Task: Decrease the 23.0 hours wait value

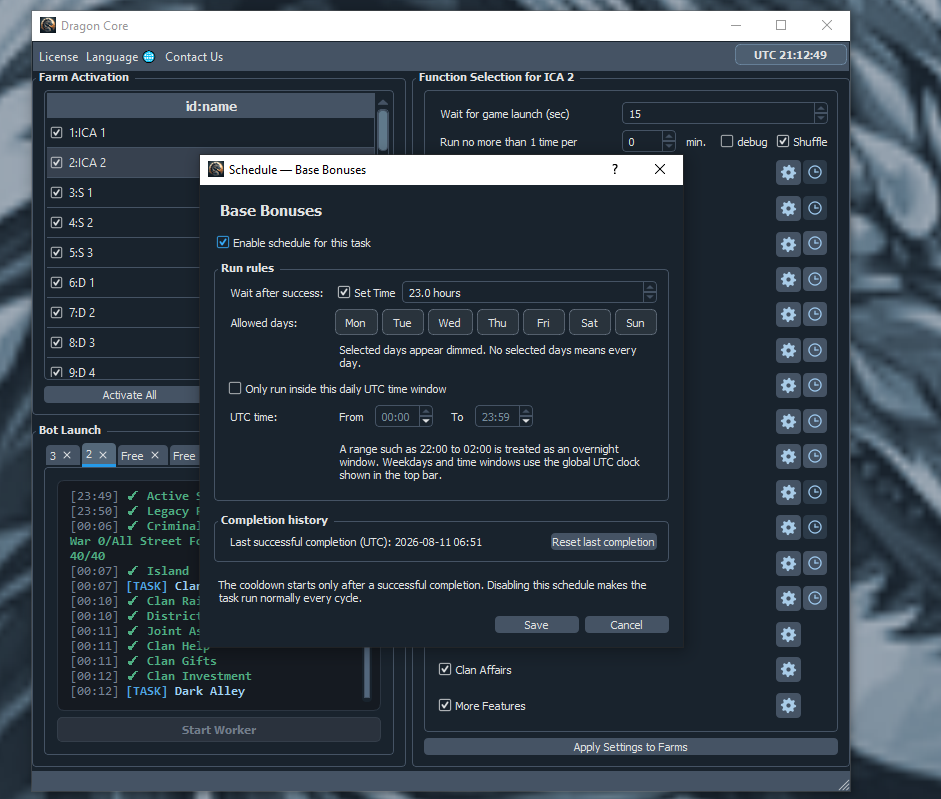Action: point(649,297)
